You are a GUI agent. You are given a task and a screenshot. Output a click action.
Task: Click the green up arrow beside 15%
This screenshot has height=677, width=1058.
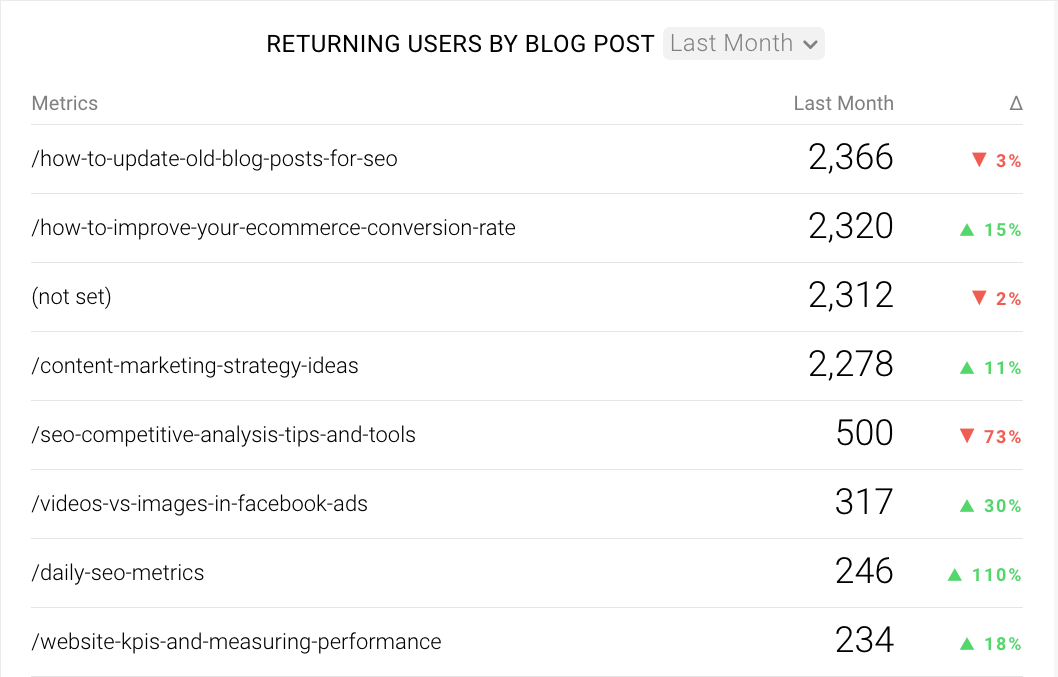(x=967, y=230)
